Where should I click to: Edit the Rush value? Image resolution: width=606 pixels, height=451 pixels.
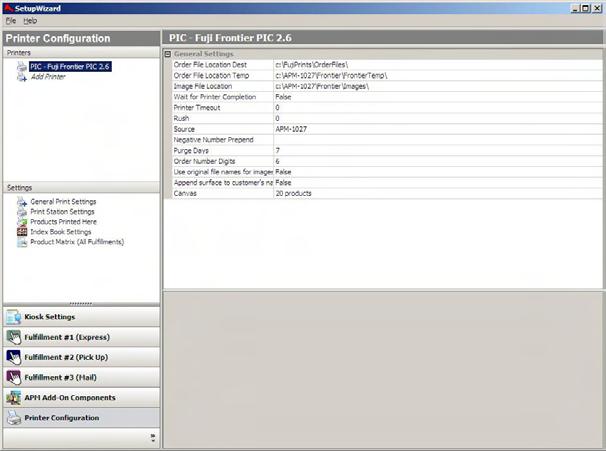[x=438, y=119]
